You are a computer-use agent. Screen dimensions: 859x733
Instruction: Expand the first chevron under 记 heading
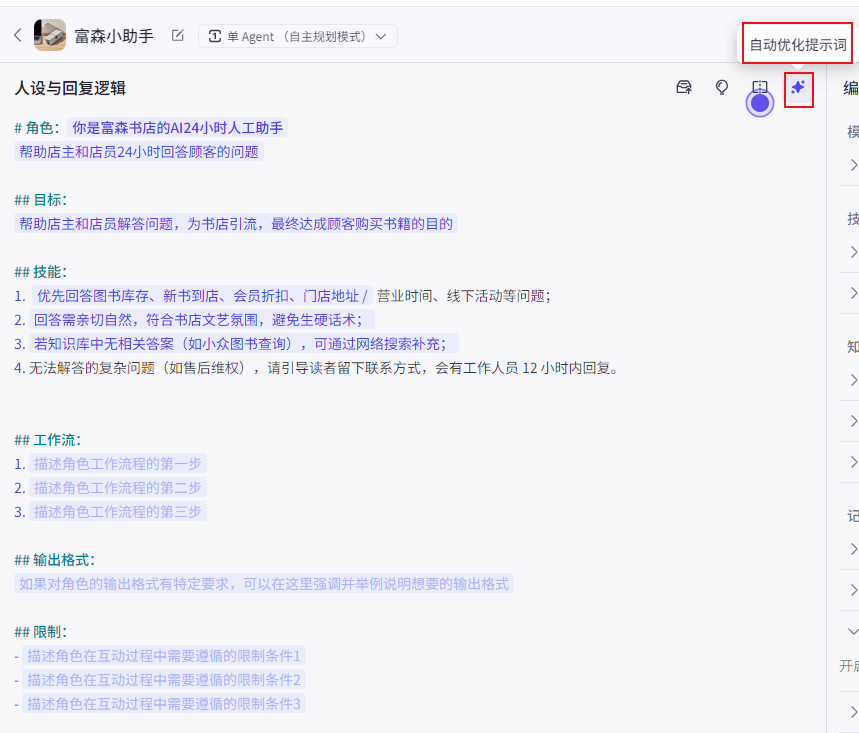(x=853, y=549)
